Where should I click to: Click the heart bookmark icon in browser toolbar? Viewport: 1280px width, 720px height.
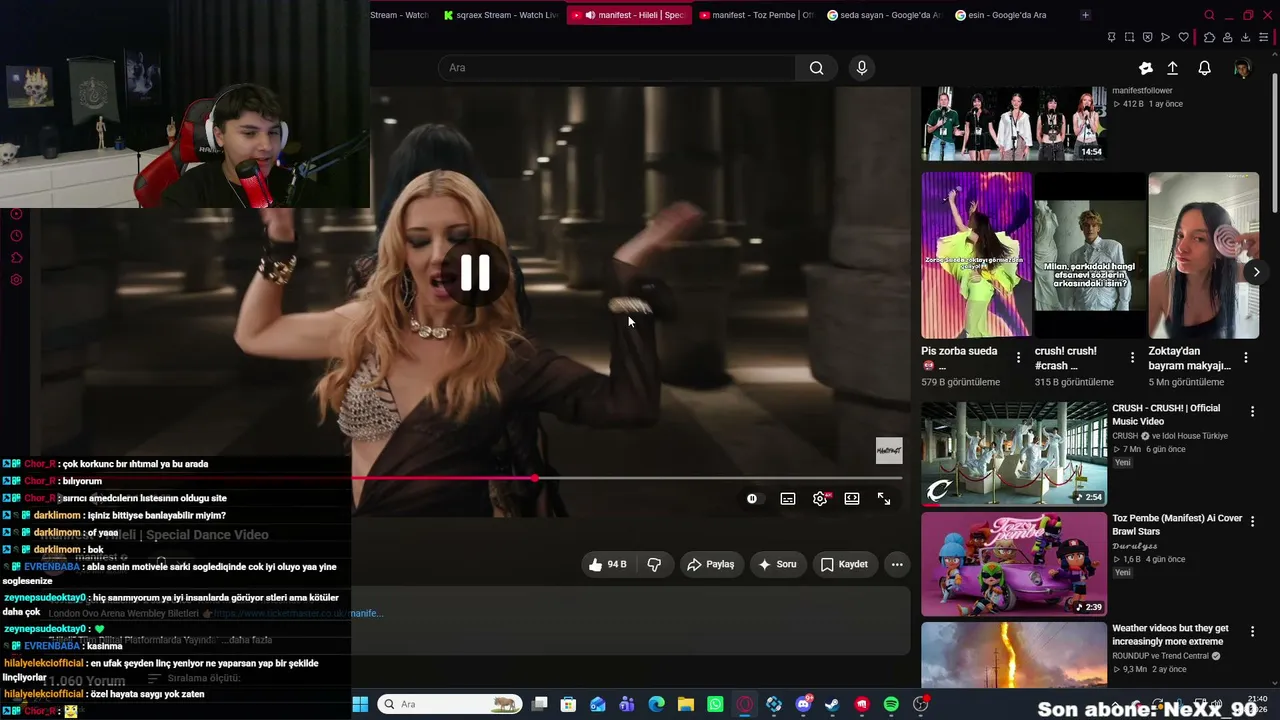pos(1184,37)
